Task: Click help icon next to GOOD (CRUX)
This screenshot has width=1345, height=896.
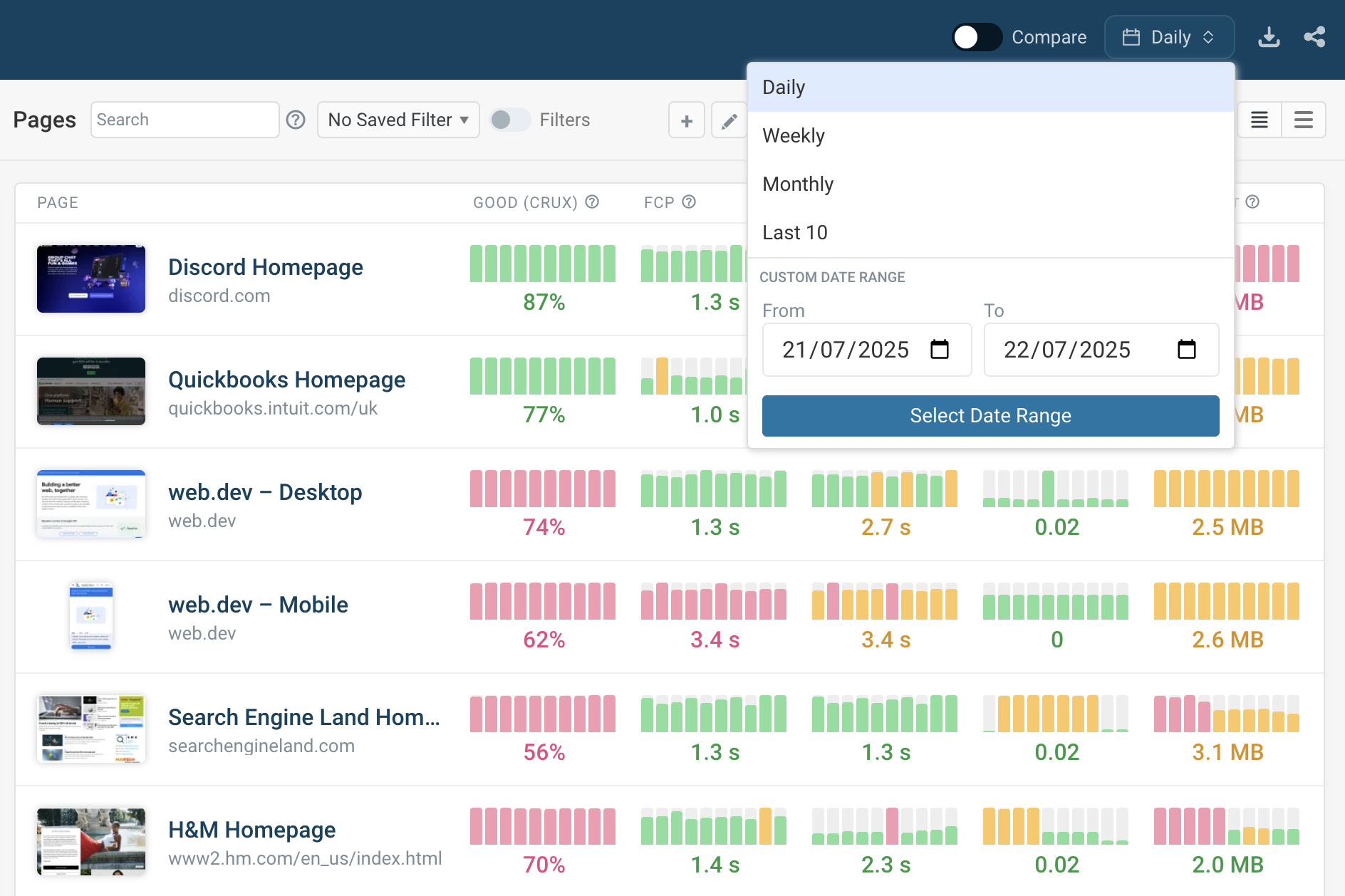Action: [592, 202]
